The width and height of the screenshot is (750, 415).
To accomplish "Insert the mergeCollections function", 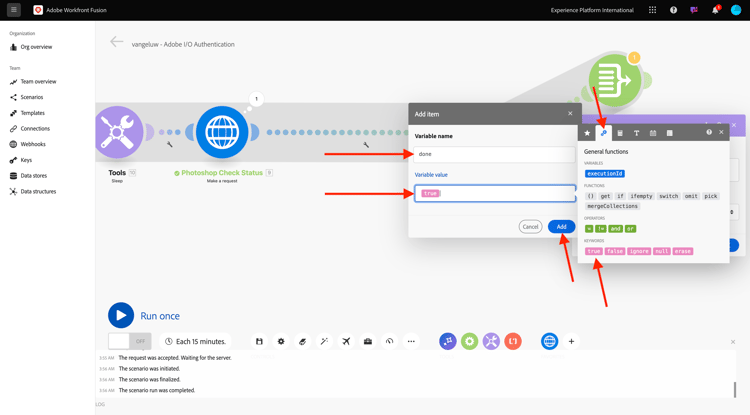I will tap(612, 206).
